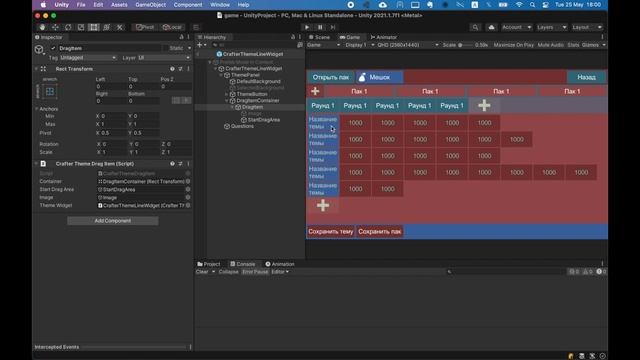Switch to the Project tab
The image size is (640, 360).
pos(209,264)
